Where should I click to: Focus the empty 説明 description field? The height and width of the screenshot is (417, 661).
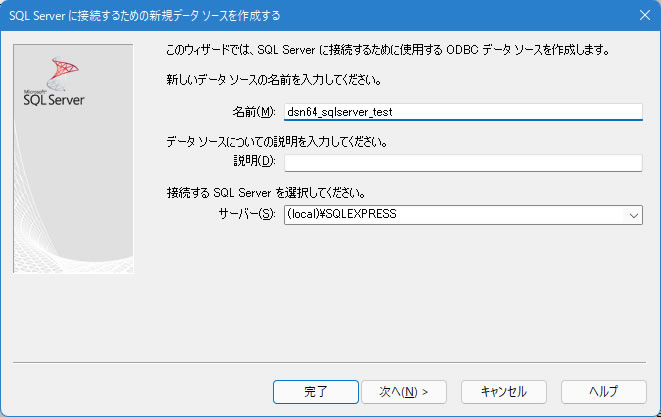tap(462, 163)
